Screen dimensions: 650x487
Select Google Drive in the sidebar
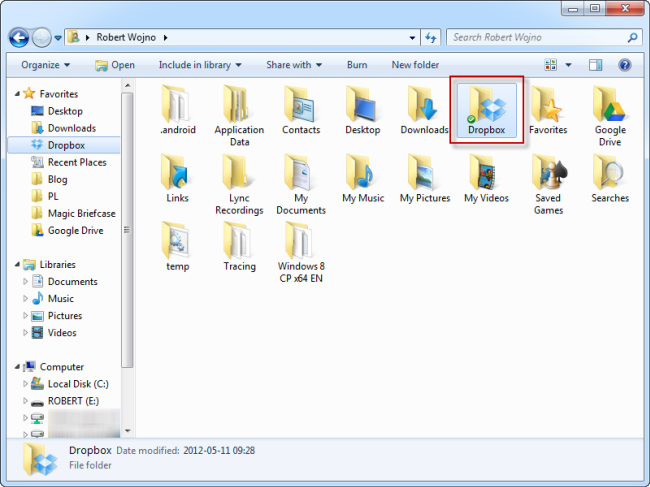coord(75,230)
